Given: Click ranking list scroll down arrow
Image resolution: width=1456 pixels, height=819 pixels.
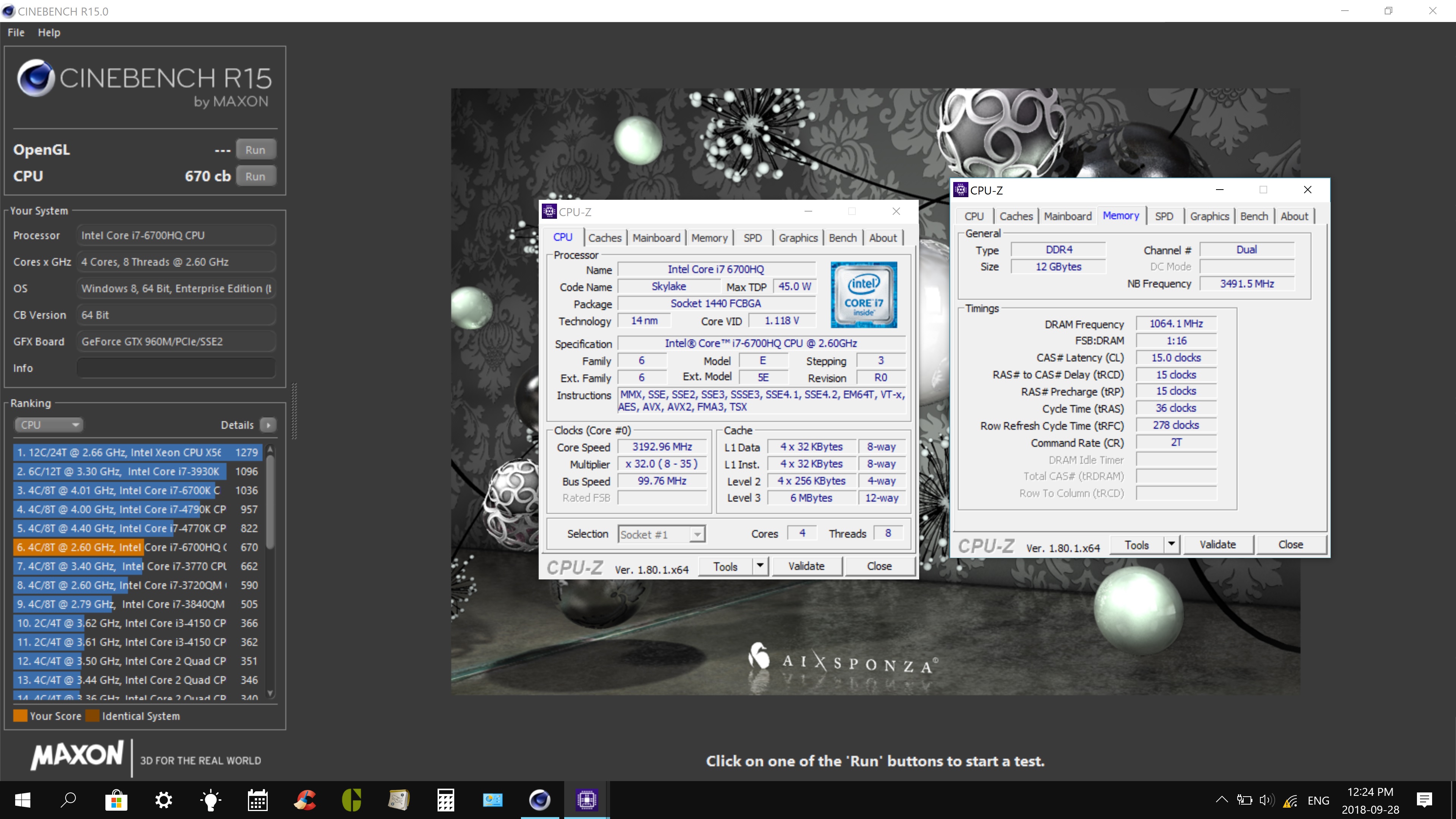Looking at the screenshot, I should point(270,693).
